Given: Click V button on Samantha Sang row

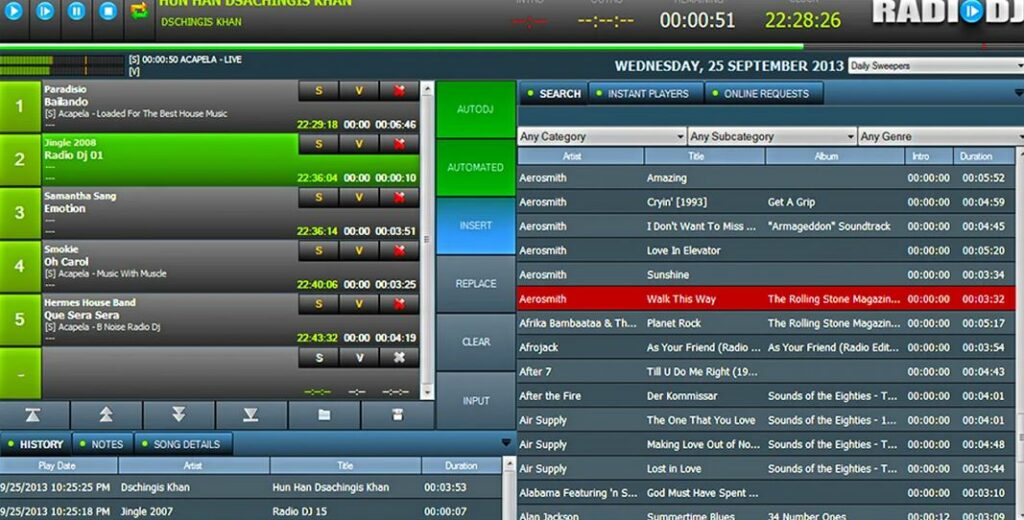Looking at the screenshot, I should click(x=359, y=197).
